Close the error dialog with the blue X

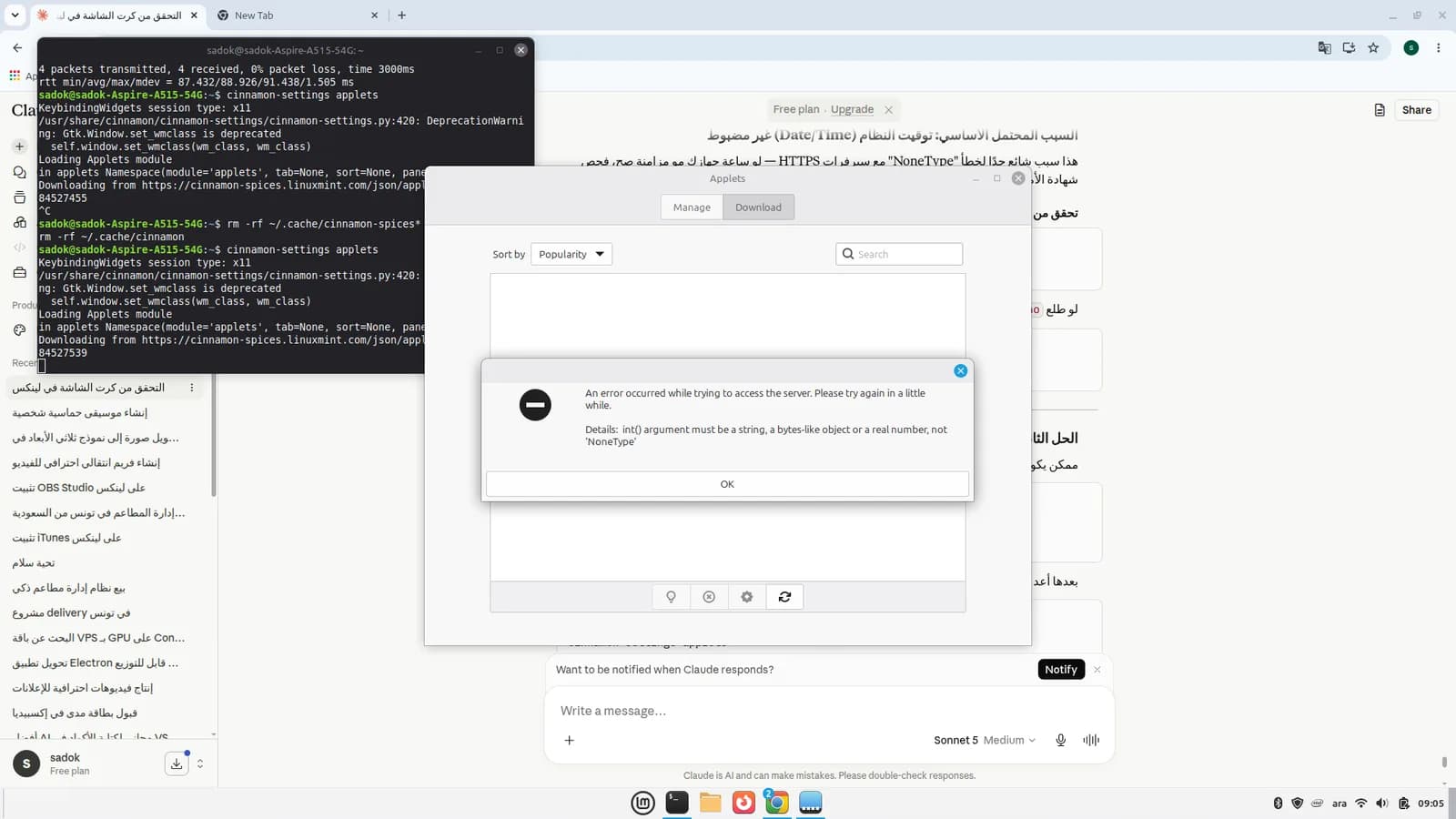(960, 370)
